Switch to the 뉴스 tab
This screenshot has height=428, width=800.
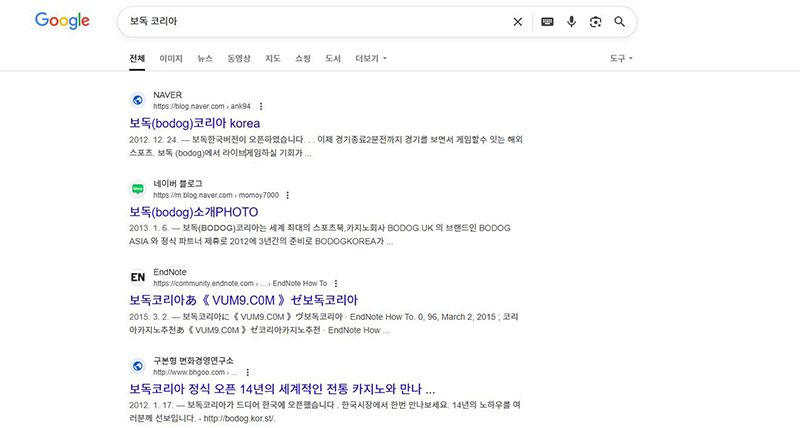click(x=205, y=58)
